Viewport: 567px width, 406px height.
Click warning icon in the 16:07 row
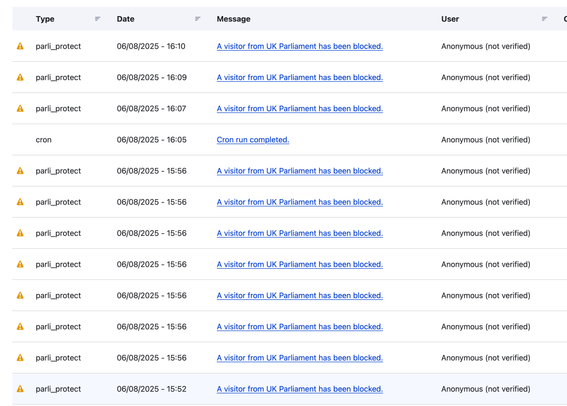point(20,108)
